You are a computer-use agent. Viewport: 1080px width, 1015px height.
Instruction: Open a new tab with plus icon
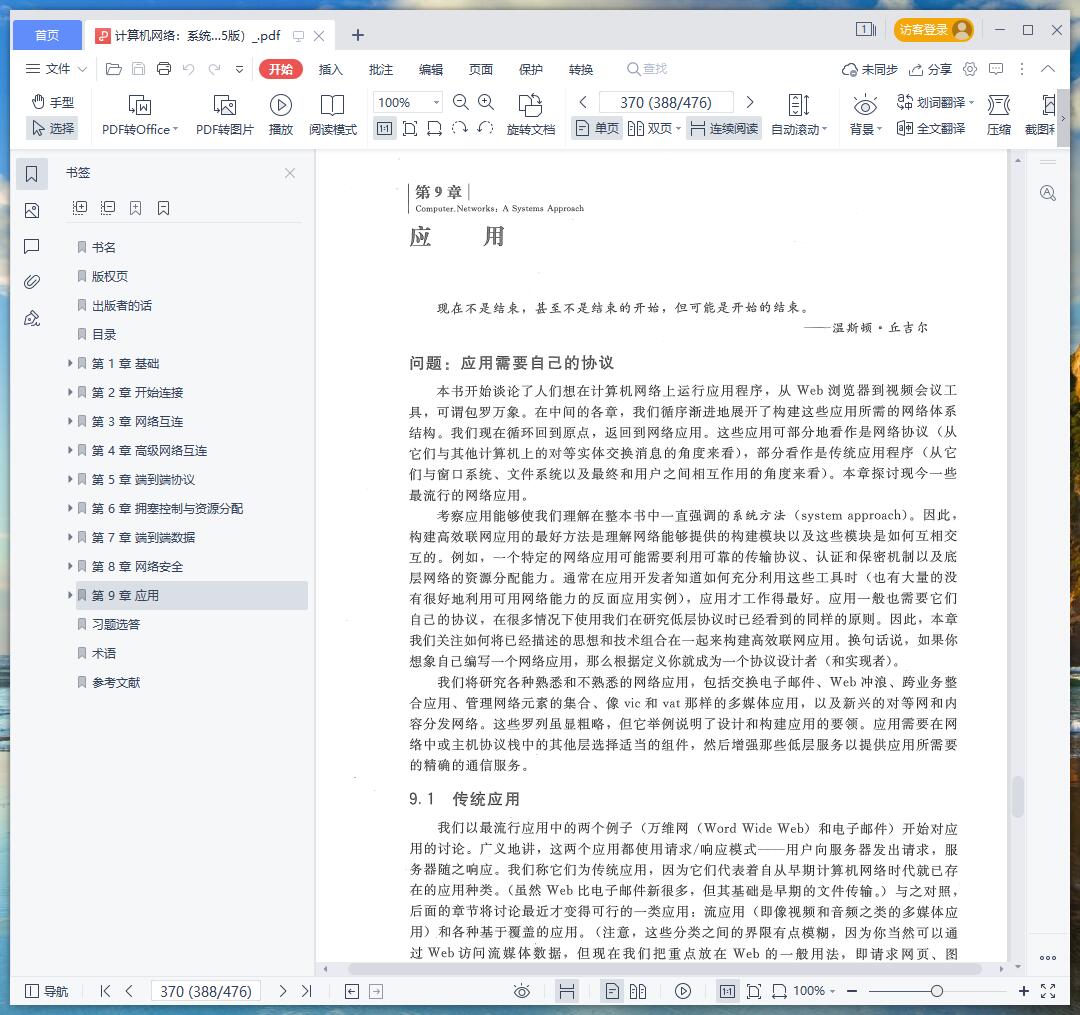[357, 35]
